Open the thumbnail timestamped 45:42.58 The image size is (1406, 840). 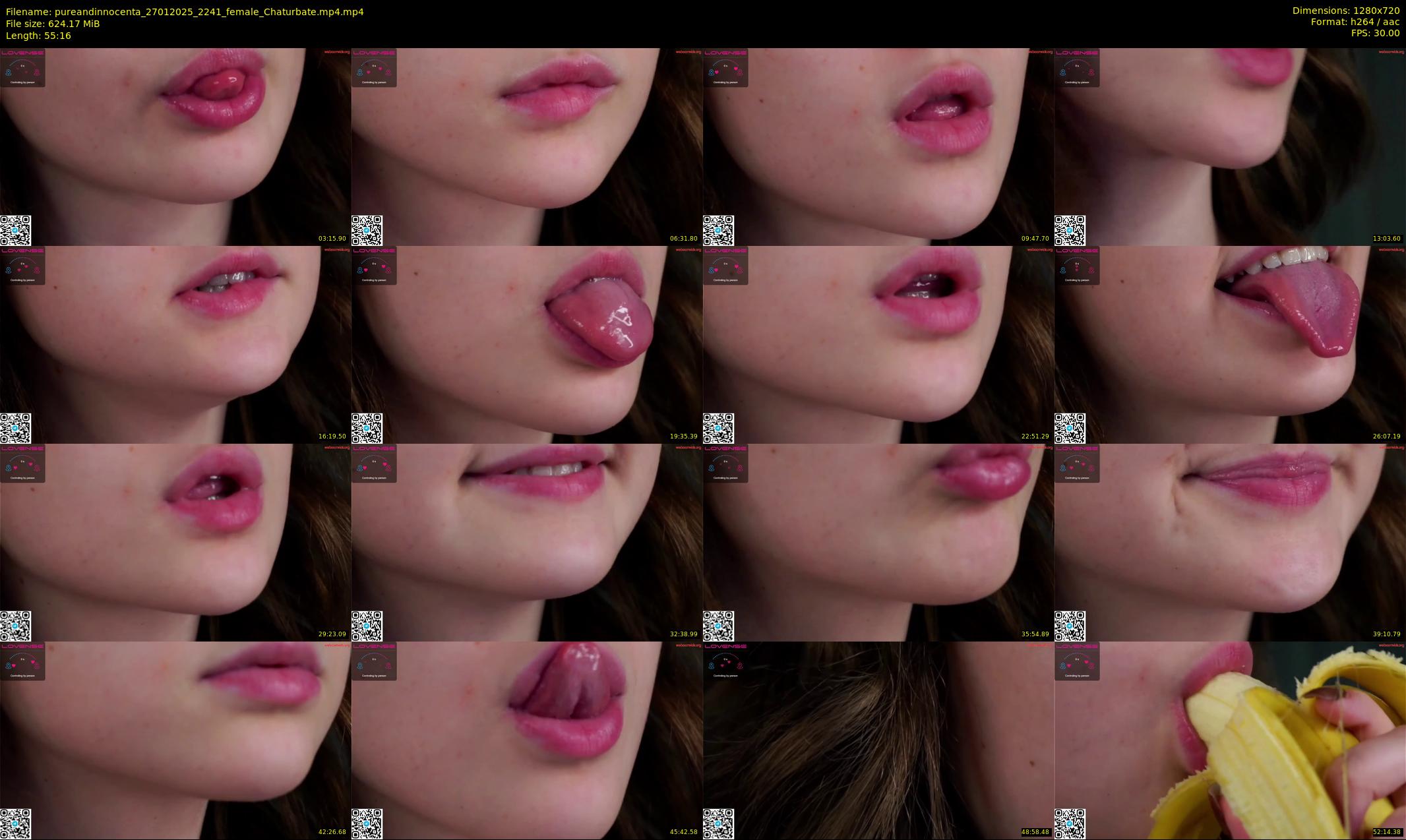pos(527,740)
